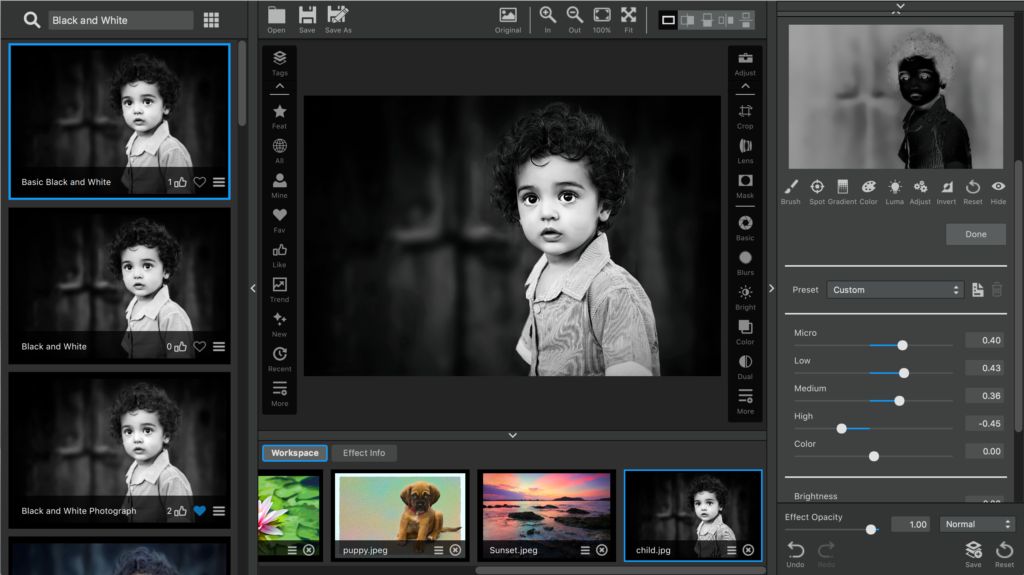Click the Save As toolbar icon
1024x575 pixels.
coord(338,20)
